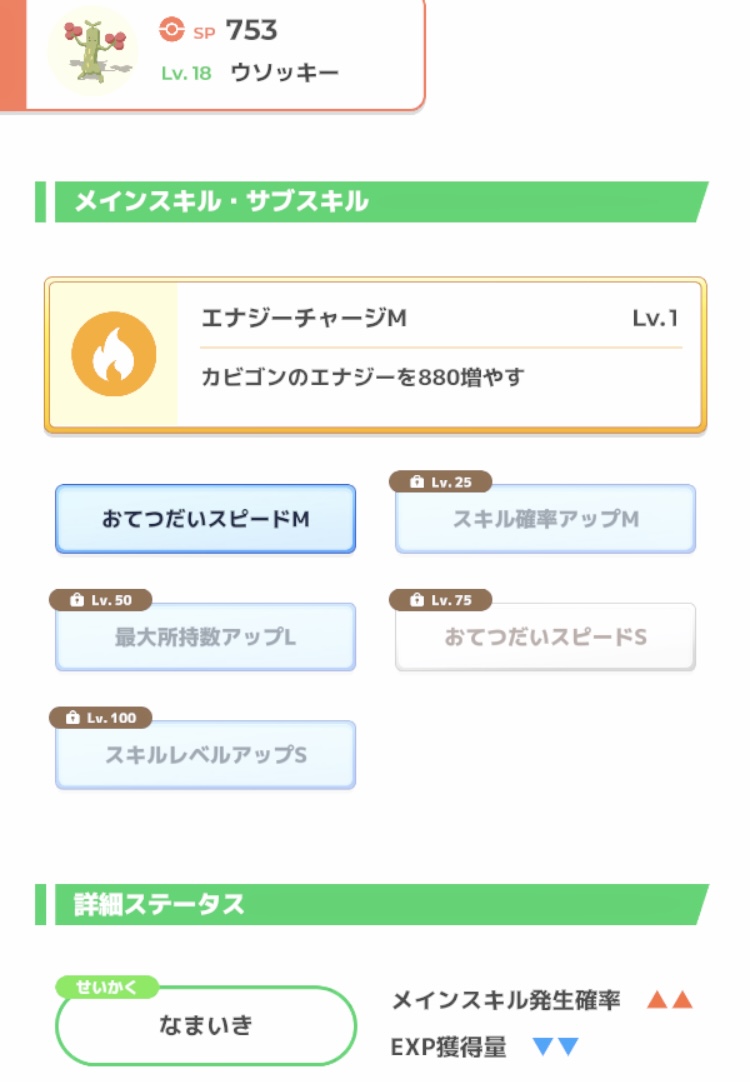Tap the locked おてつだいスピードS sub skill
Image resolution: width=750 pixels, height=1082 pixels.
(x=545, y=637)
